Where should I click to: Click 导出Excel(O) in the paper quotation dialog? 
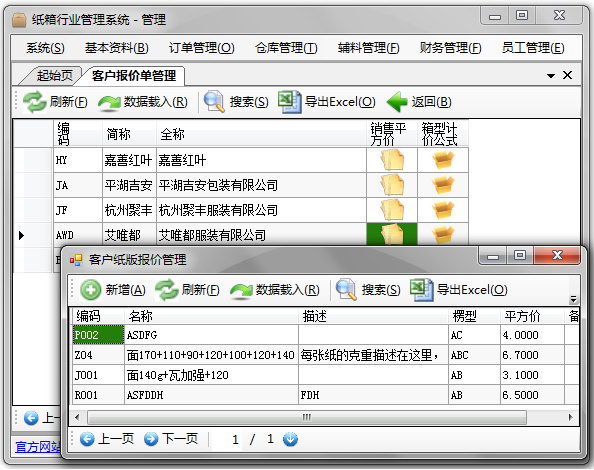459,290
